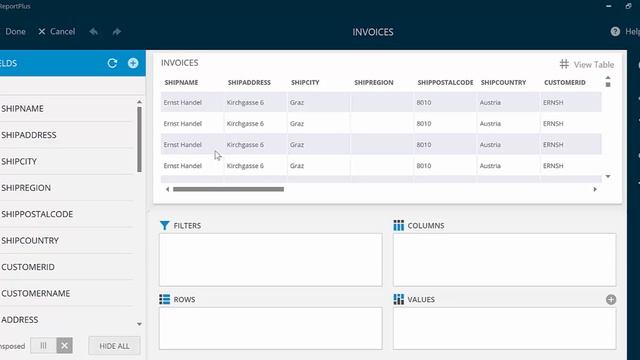Image resolution: width=640 pixels, height=360 pixels.
Task: Click the SHIPREGION column header
Action: click(x=373, y=82)
